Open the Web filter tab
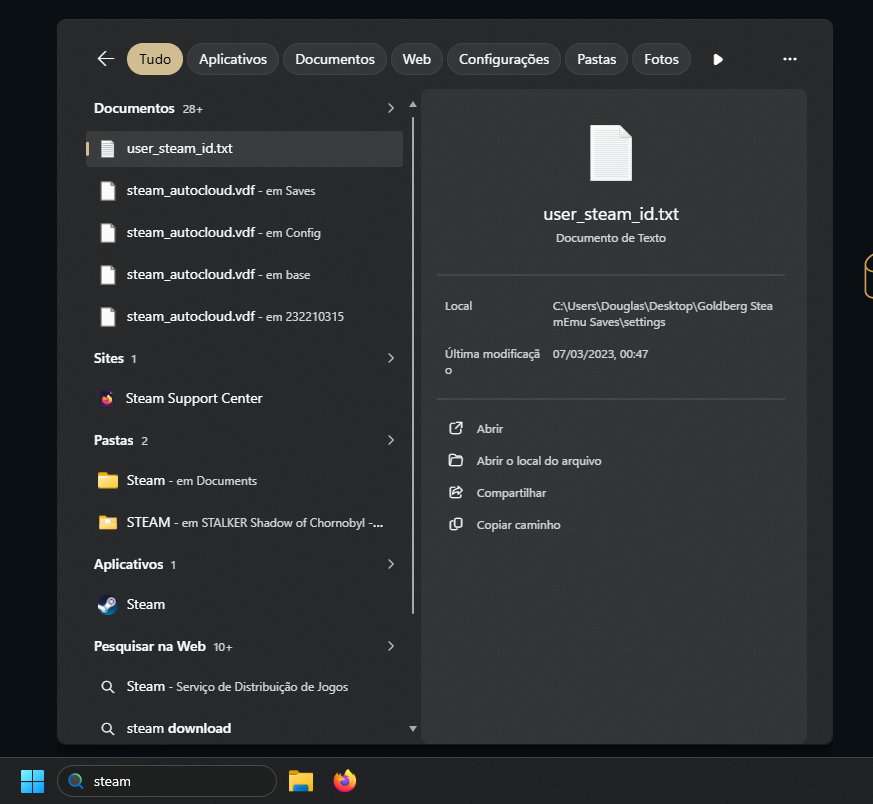 [x=416, y=59]
